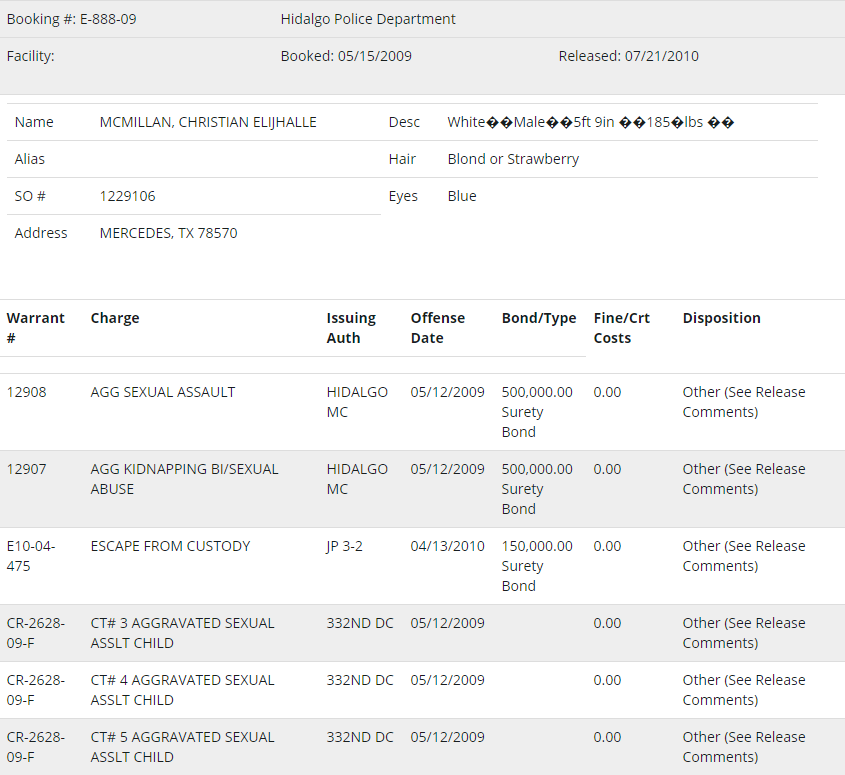Click the Fine/Crt Costs column header
The width and height of the screenshot is (845, 775).
pos(621,328)
